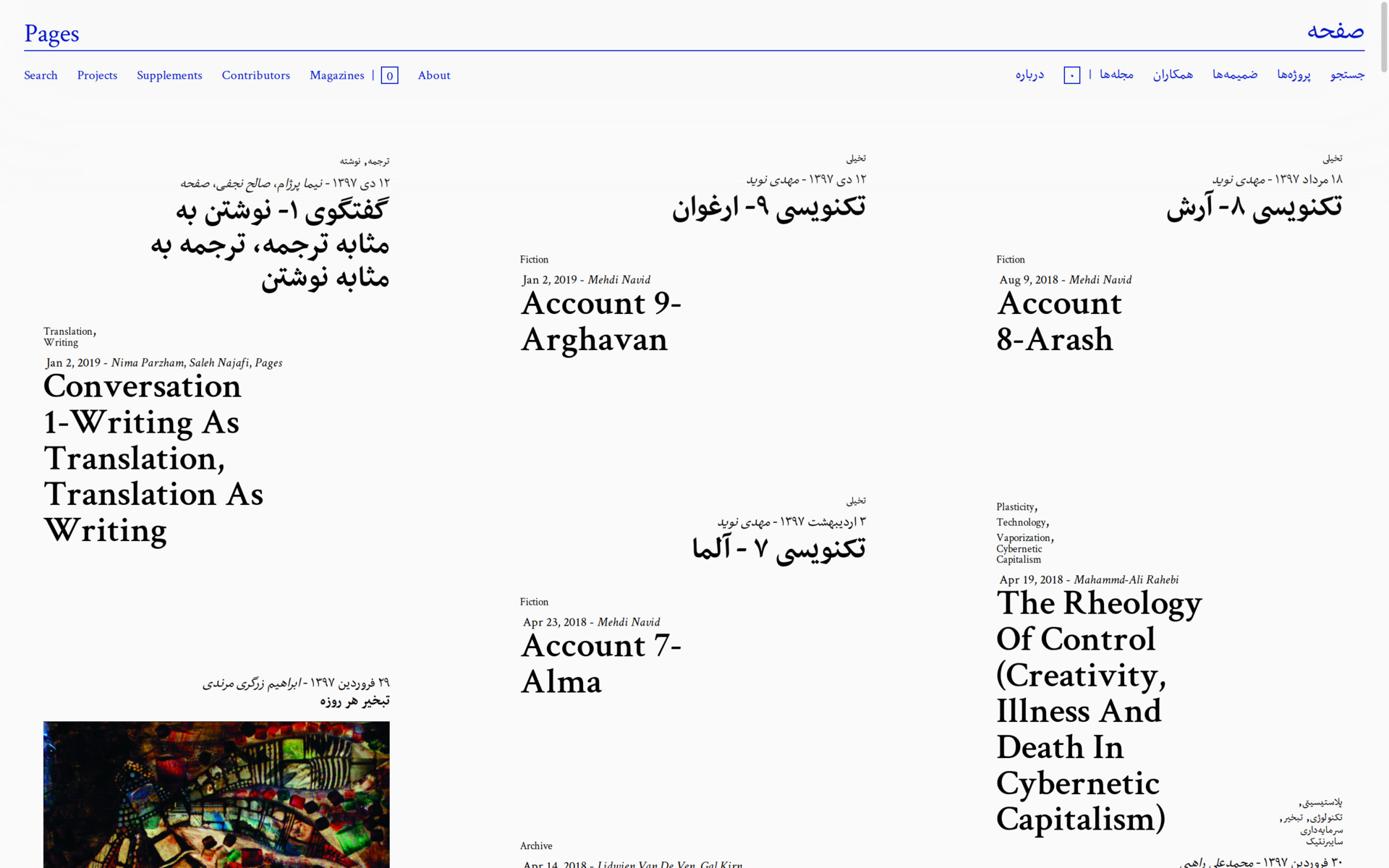1389x868 pixels.
Task: Open the About page
Action: pos(433,75)
